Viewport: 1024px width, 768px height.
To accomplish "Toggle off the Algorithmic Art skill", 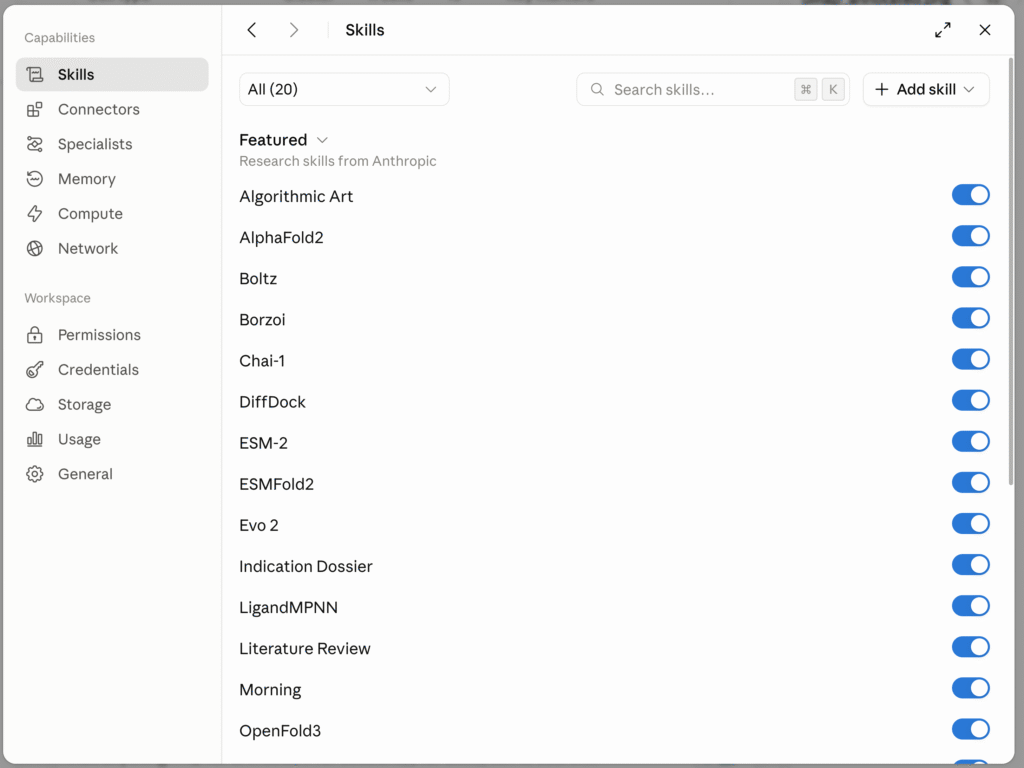I will tap(970, 195).
